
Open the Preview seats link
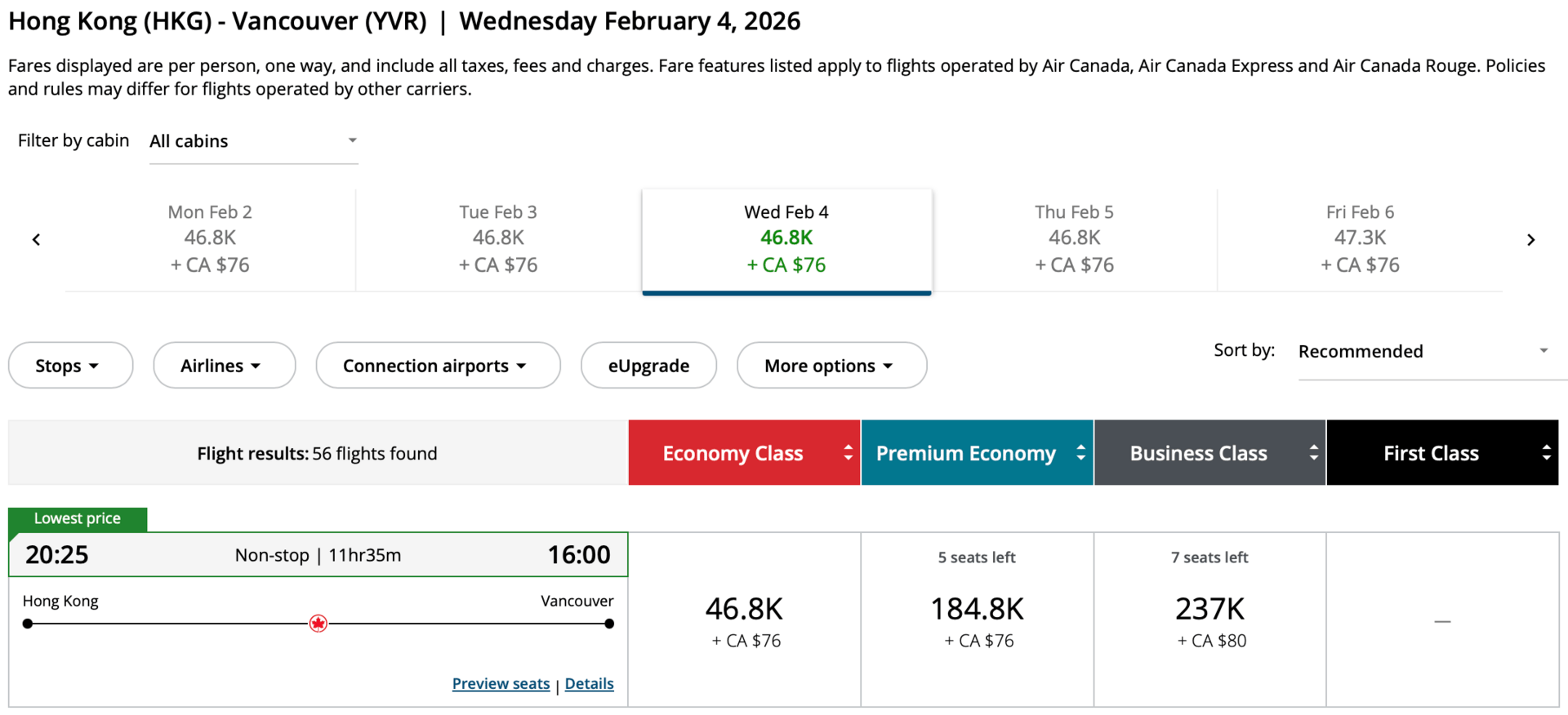click(501, 684)
